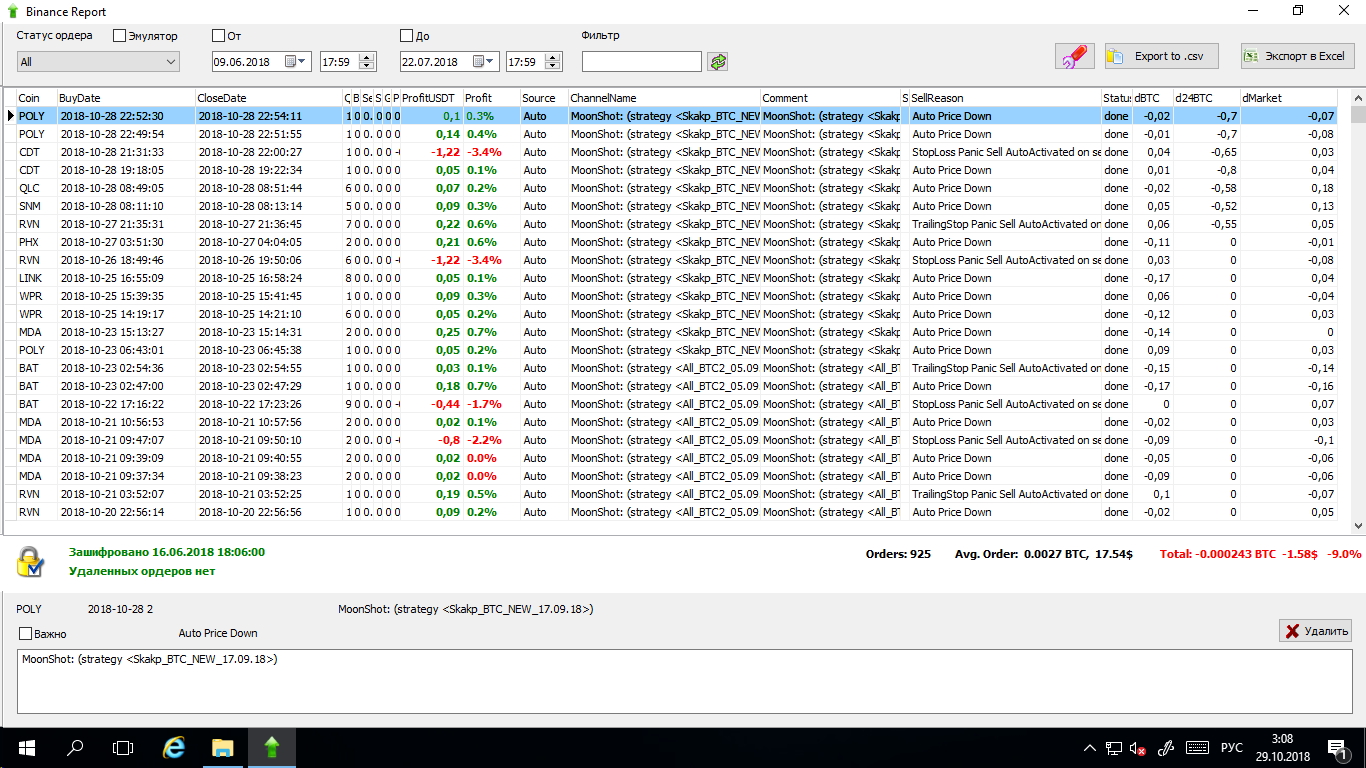
Task: Enable the Эмулятор checkbox
Action: pyautogui.click(x=120, y=36)
